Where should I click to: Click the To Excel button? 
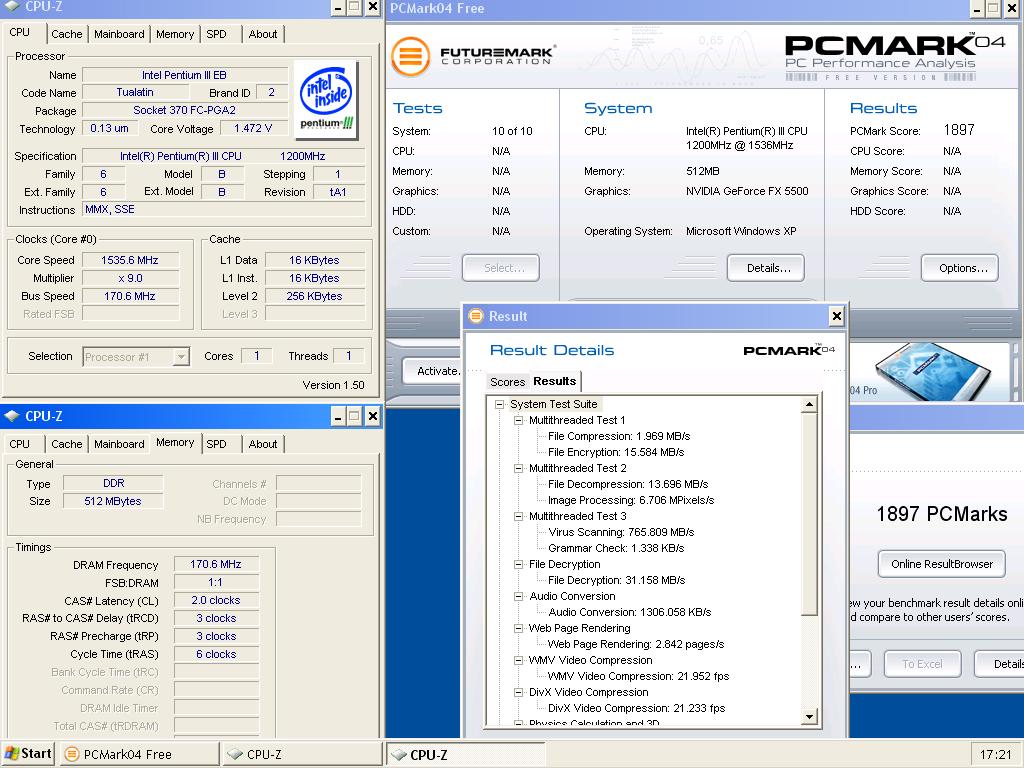click(x=922, y=664)
